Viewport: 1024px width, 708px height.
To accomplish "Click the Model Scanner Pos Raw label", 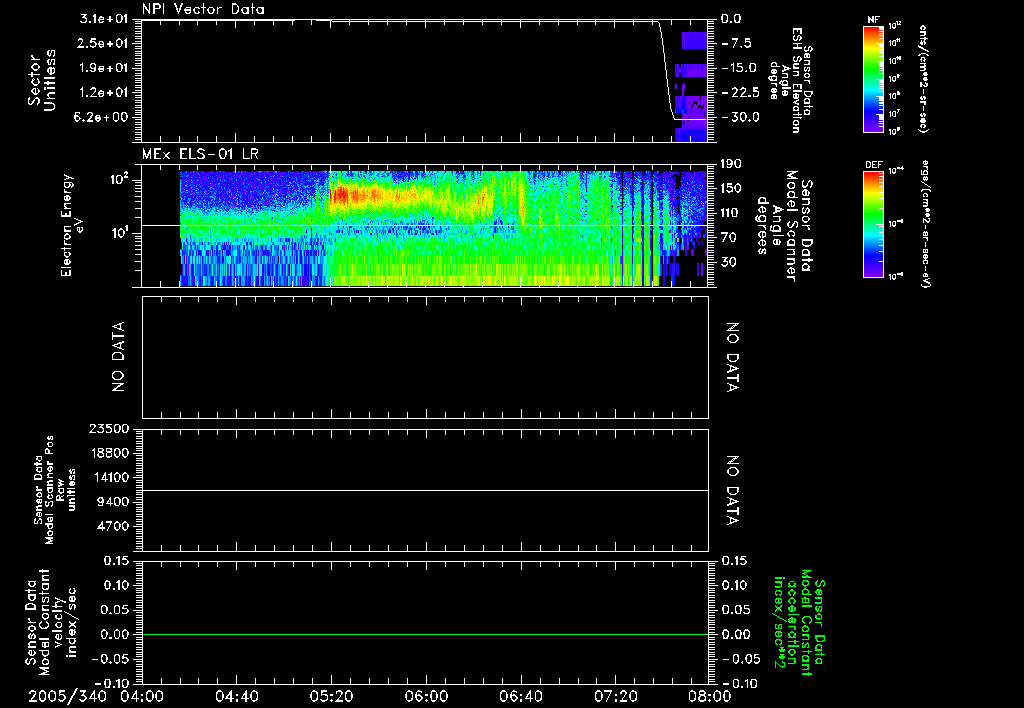I will 55,490.
